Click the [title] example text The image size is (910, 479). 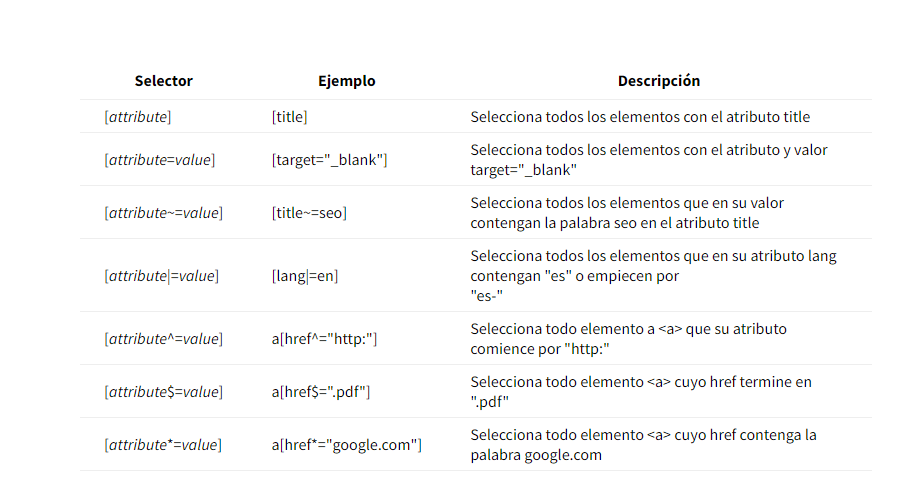pyautogui.click(x=289, y=117)
